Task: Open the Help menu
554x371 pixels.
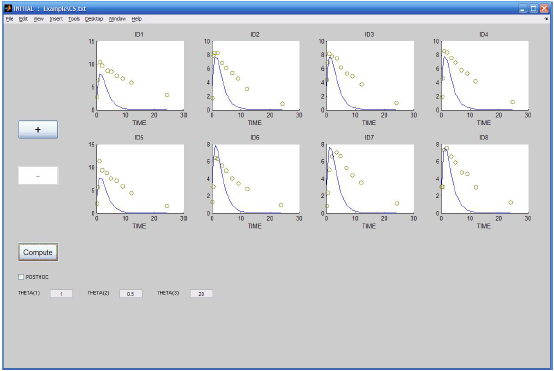Action: tap(137, 19)
